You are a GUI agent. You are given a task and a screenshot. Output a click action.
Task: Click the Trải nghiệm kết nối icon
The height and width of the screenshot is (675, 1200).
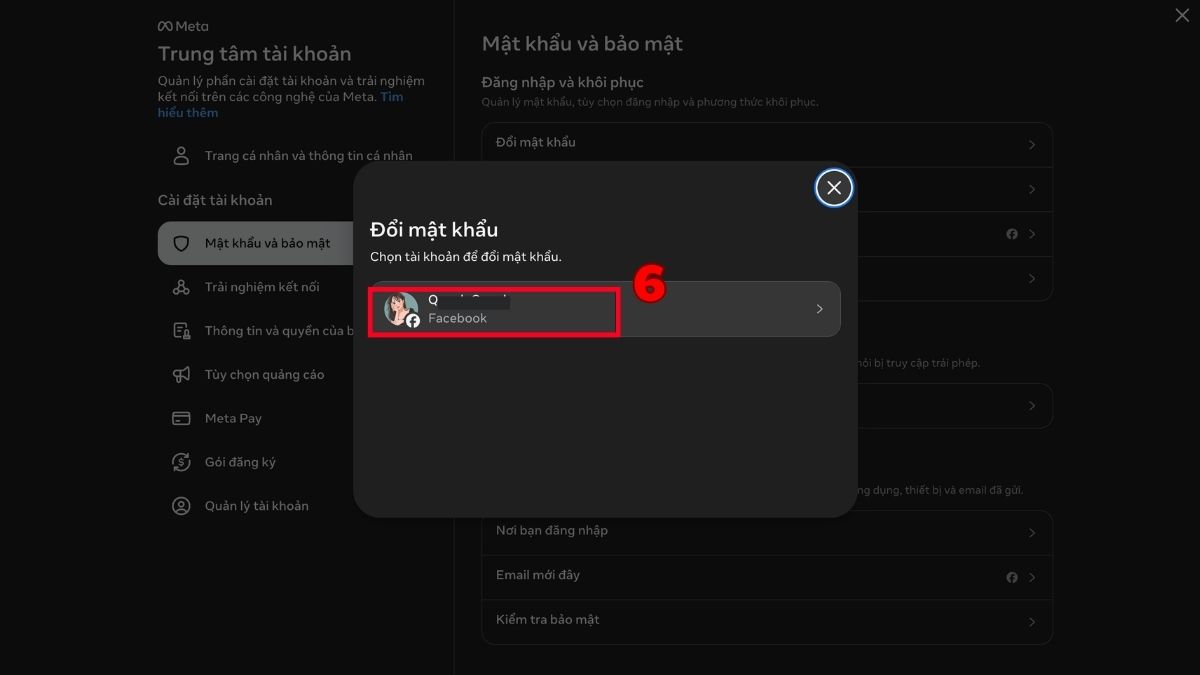181,287
